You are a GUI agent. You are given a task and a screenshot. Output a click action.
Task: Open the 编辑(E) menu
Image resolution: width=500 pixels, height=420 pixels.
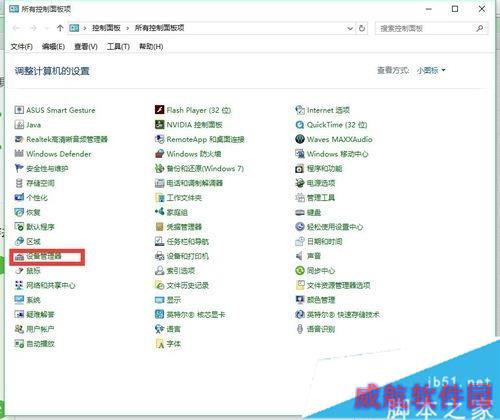(x=53, y=46)
